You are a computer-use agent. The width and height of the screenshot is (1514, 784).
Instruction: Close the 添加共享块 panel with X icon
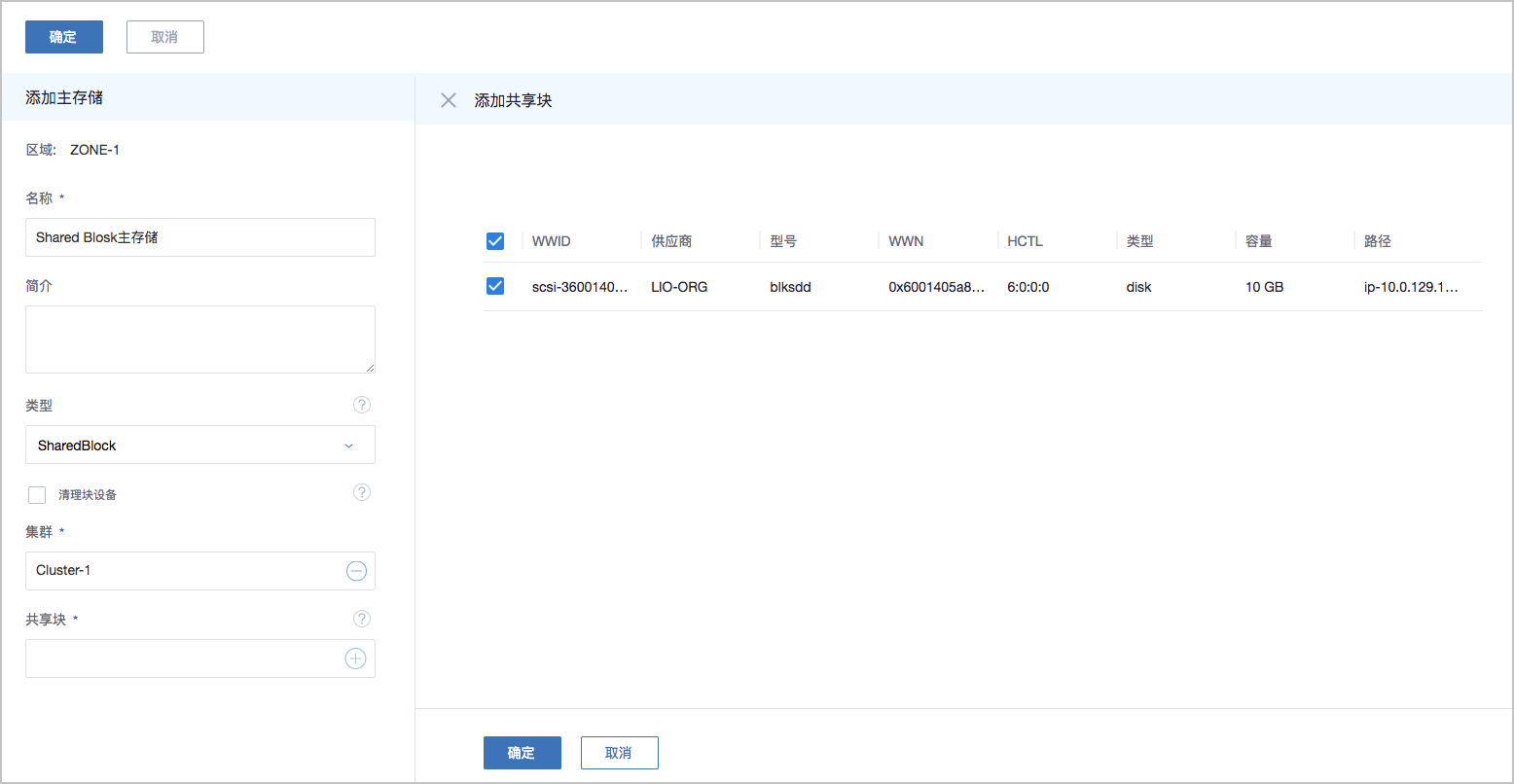coord(449,100)
